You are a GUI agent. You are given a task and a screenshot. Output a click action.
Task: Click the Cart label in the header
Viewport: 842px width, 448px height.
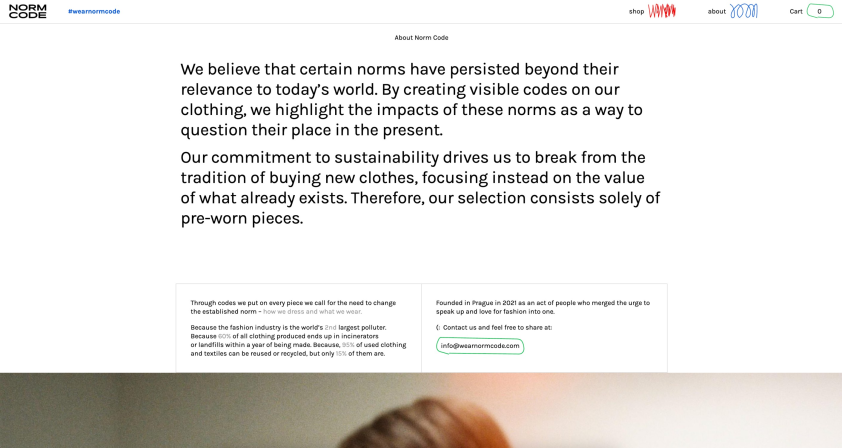click(796, 11)
